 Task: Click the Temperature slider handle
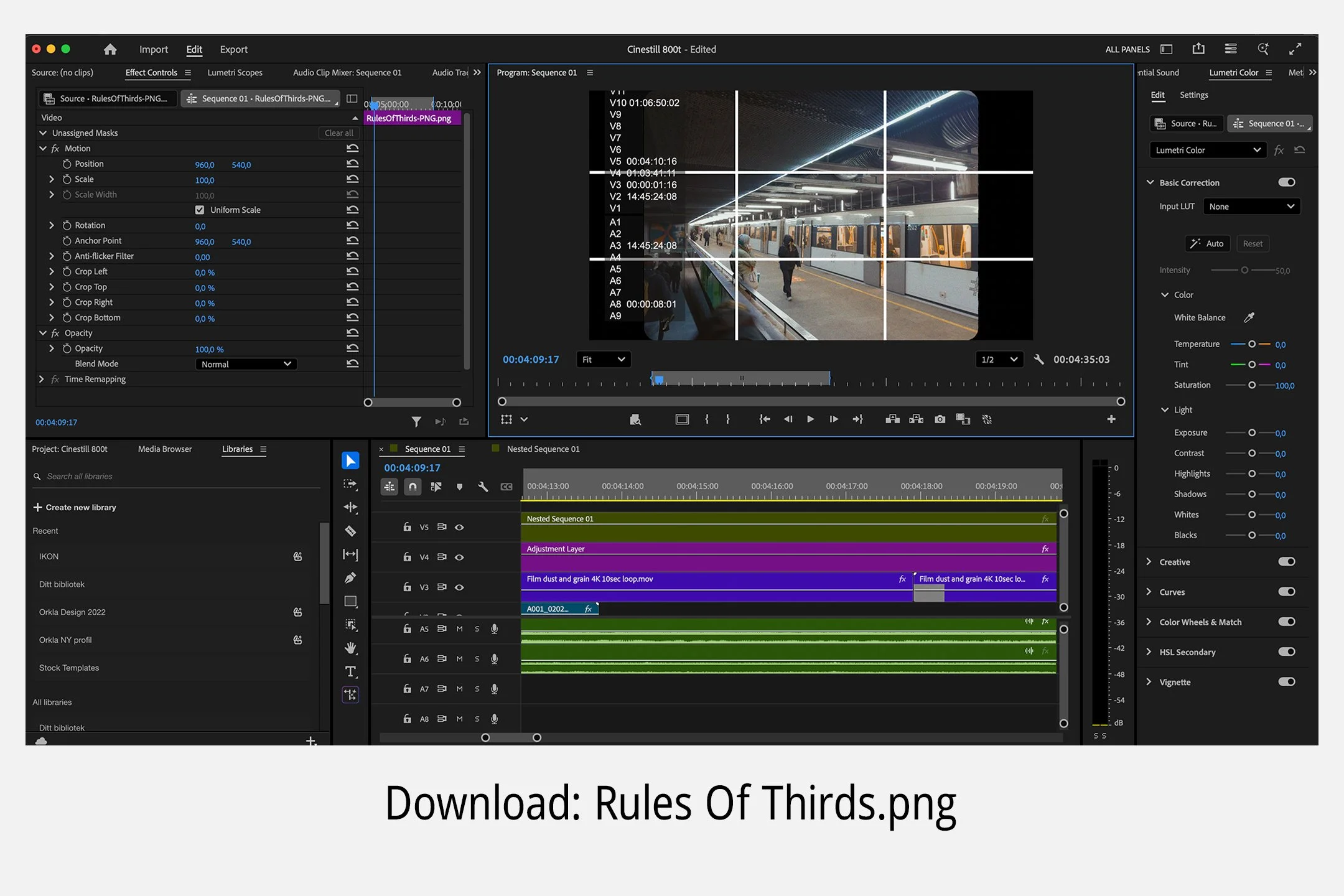1252,344
